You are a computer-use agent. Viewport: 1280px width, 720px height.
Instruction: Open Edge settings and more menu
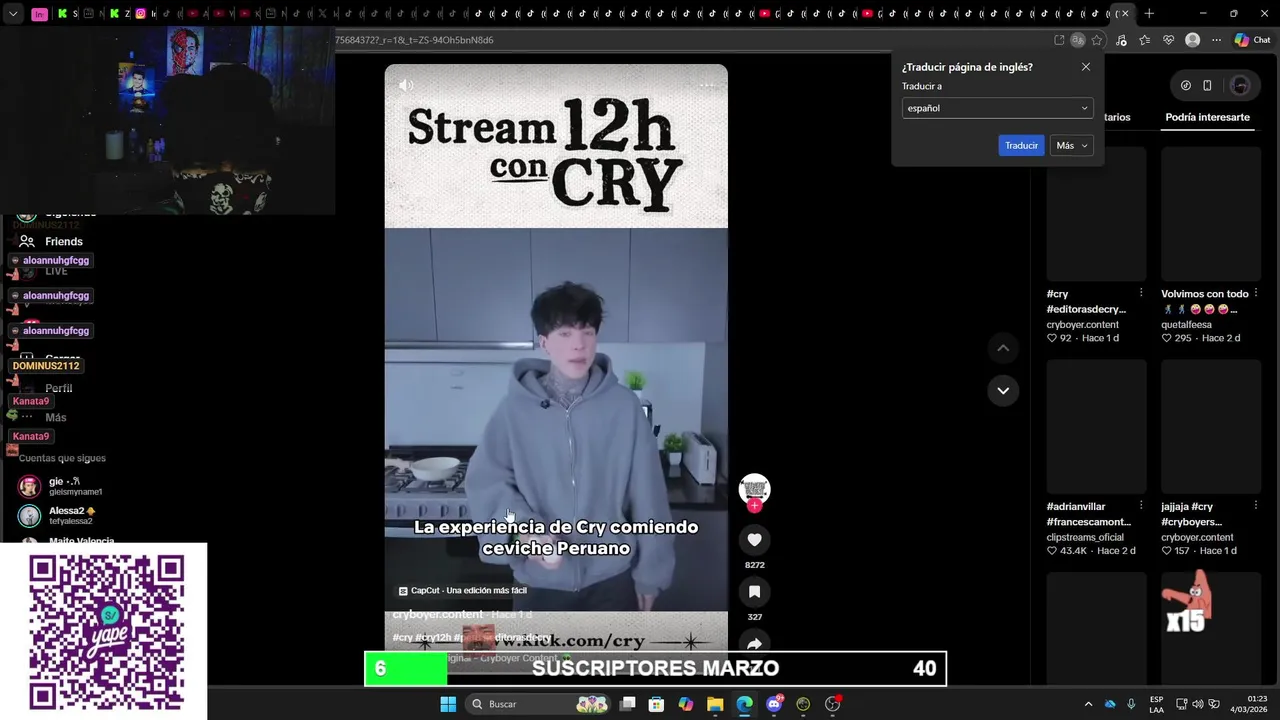(x=1216, y=40)
